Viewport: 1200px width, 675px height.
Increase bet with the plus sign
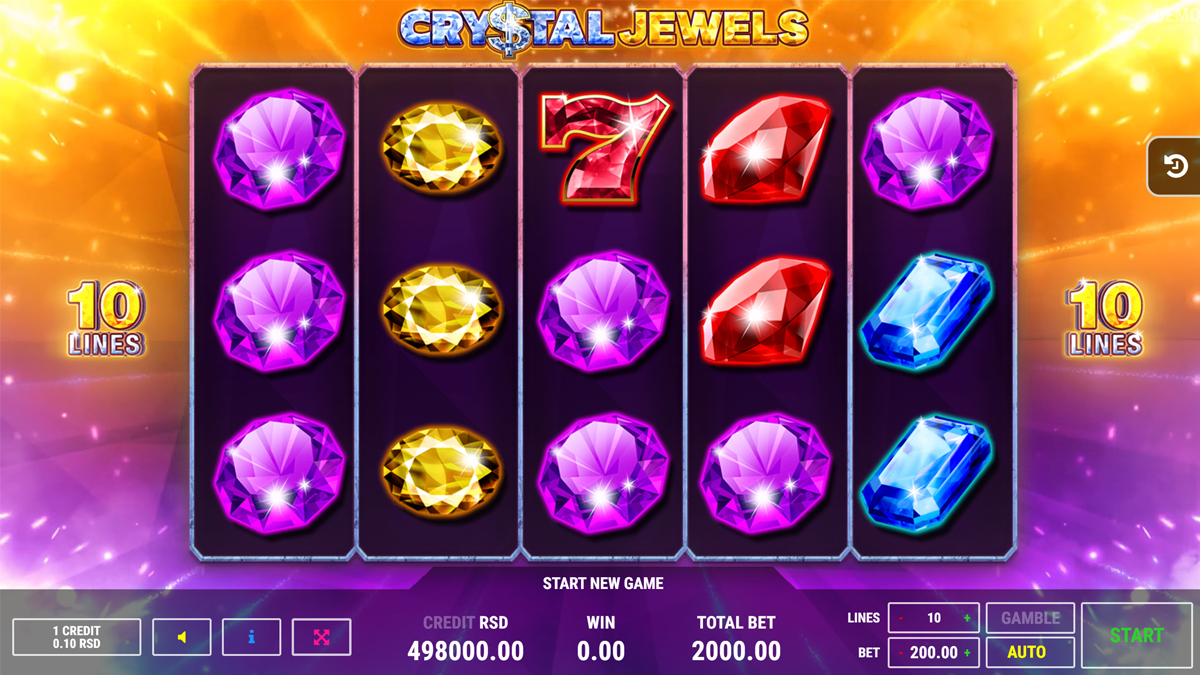click(x=967, y=653)
